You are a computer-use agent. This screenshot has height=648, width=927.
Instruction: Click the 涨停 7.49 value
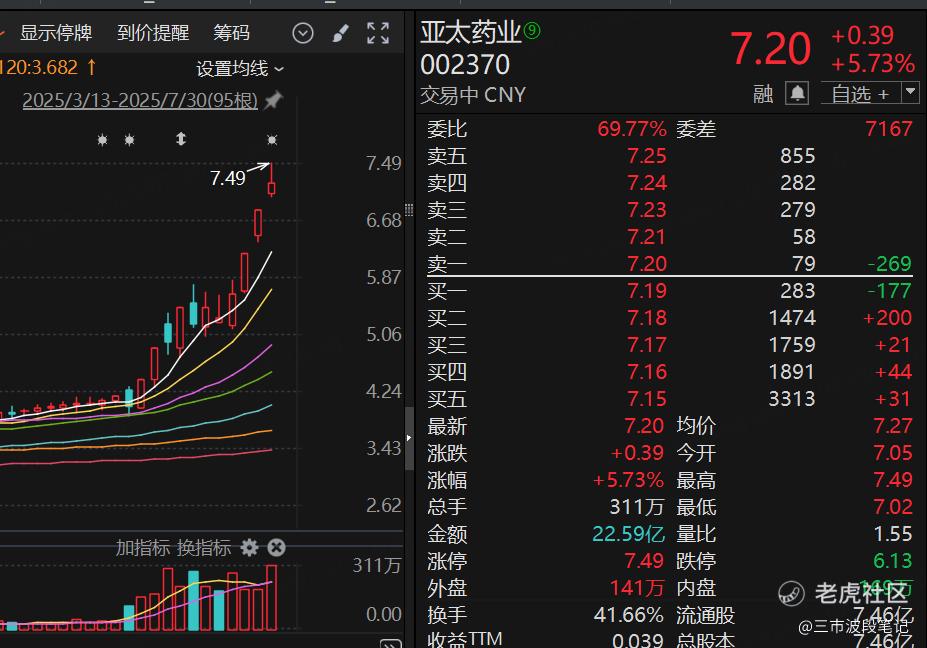click(x=644, y=560)
